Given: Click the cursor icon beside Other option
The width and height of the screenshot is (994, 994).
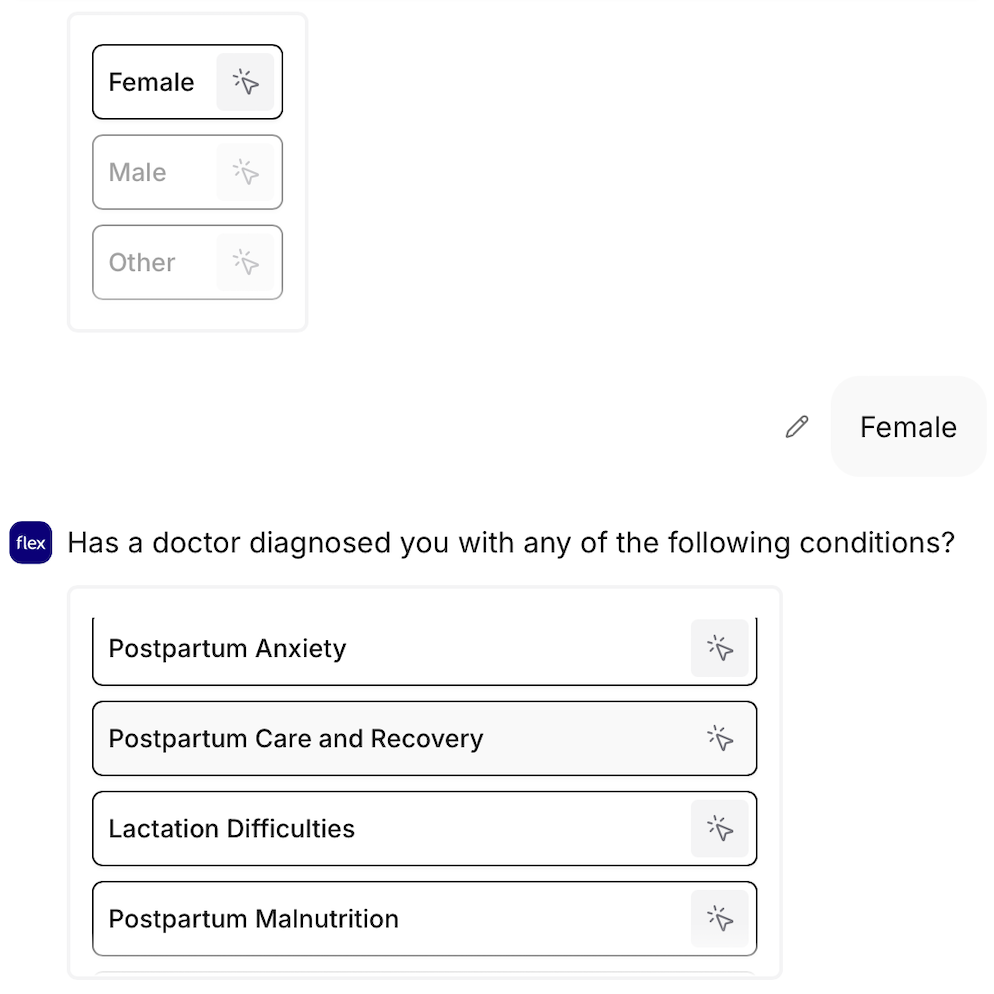Looking at the screenshot, I should (x=245, y=262).
